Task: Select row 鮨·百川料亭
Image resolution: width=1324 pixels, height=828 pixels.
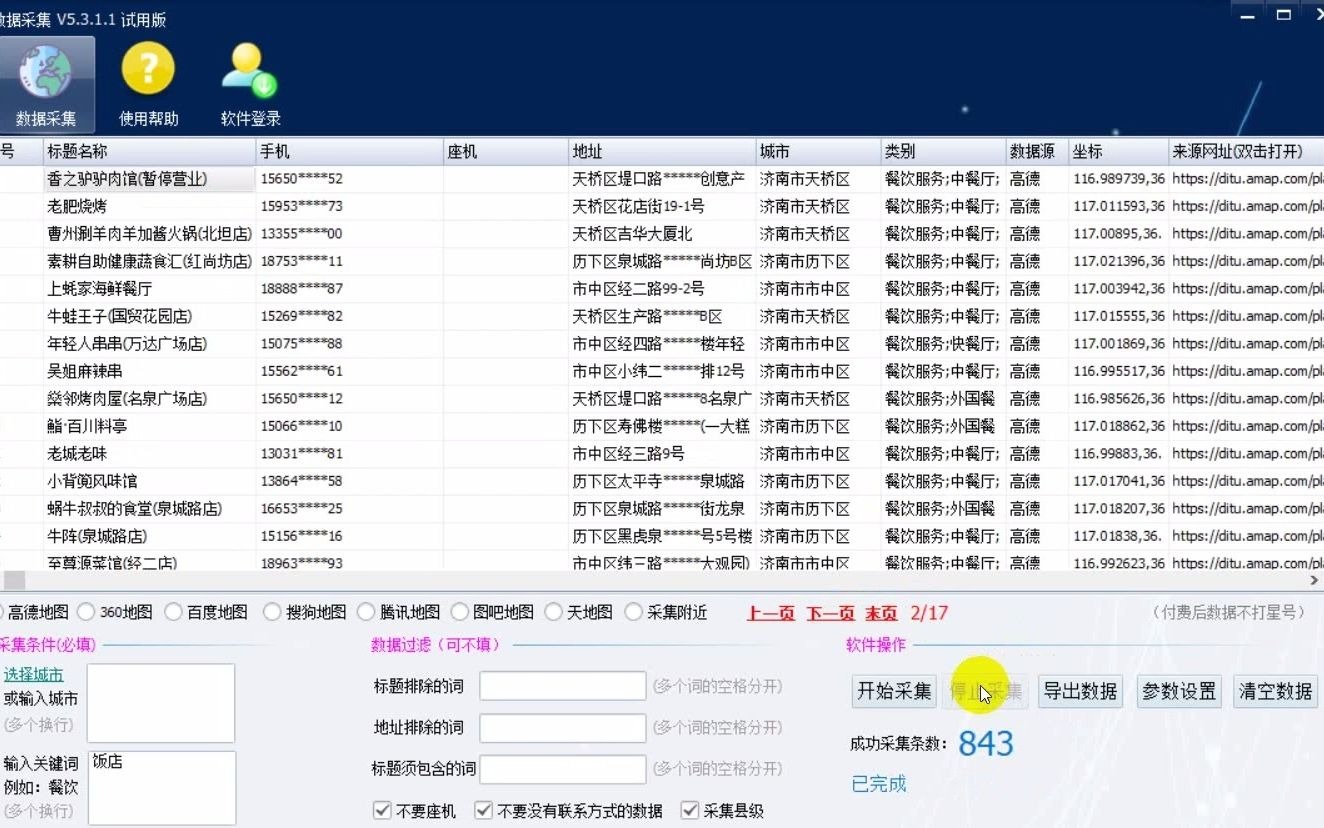Action: [x=660, y=426]
